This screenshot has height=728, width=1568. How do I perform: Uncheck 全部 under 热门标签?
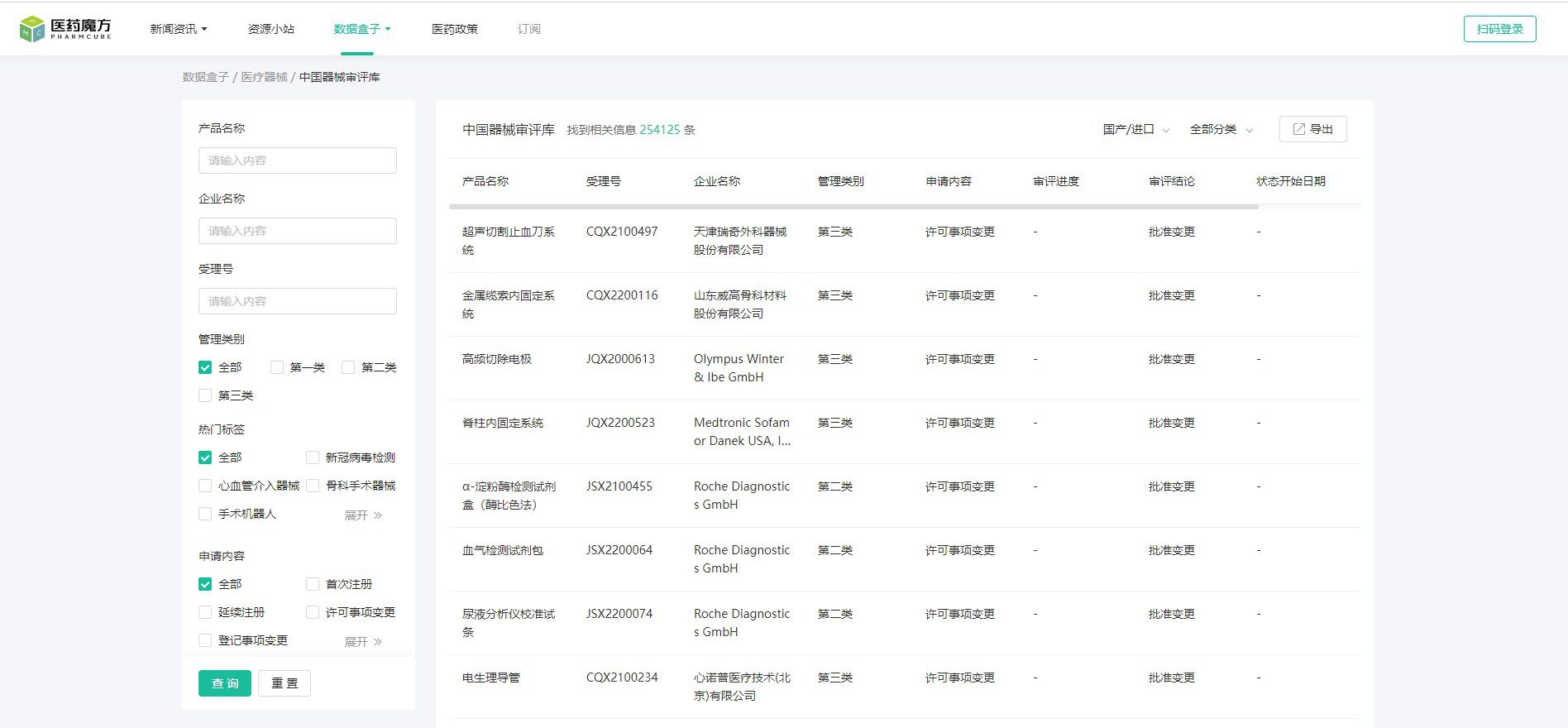(x=205, y=457)
